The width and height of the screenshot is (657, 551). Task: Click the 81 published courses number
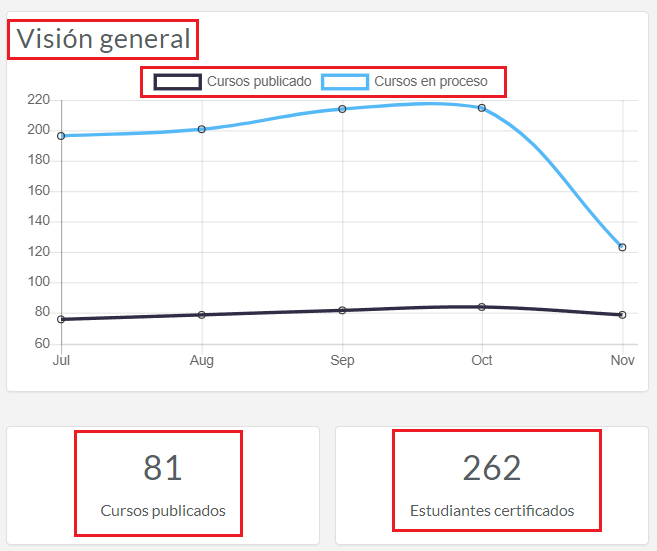pyautogui.click(x=163, y=468)
